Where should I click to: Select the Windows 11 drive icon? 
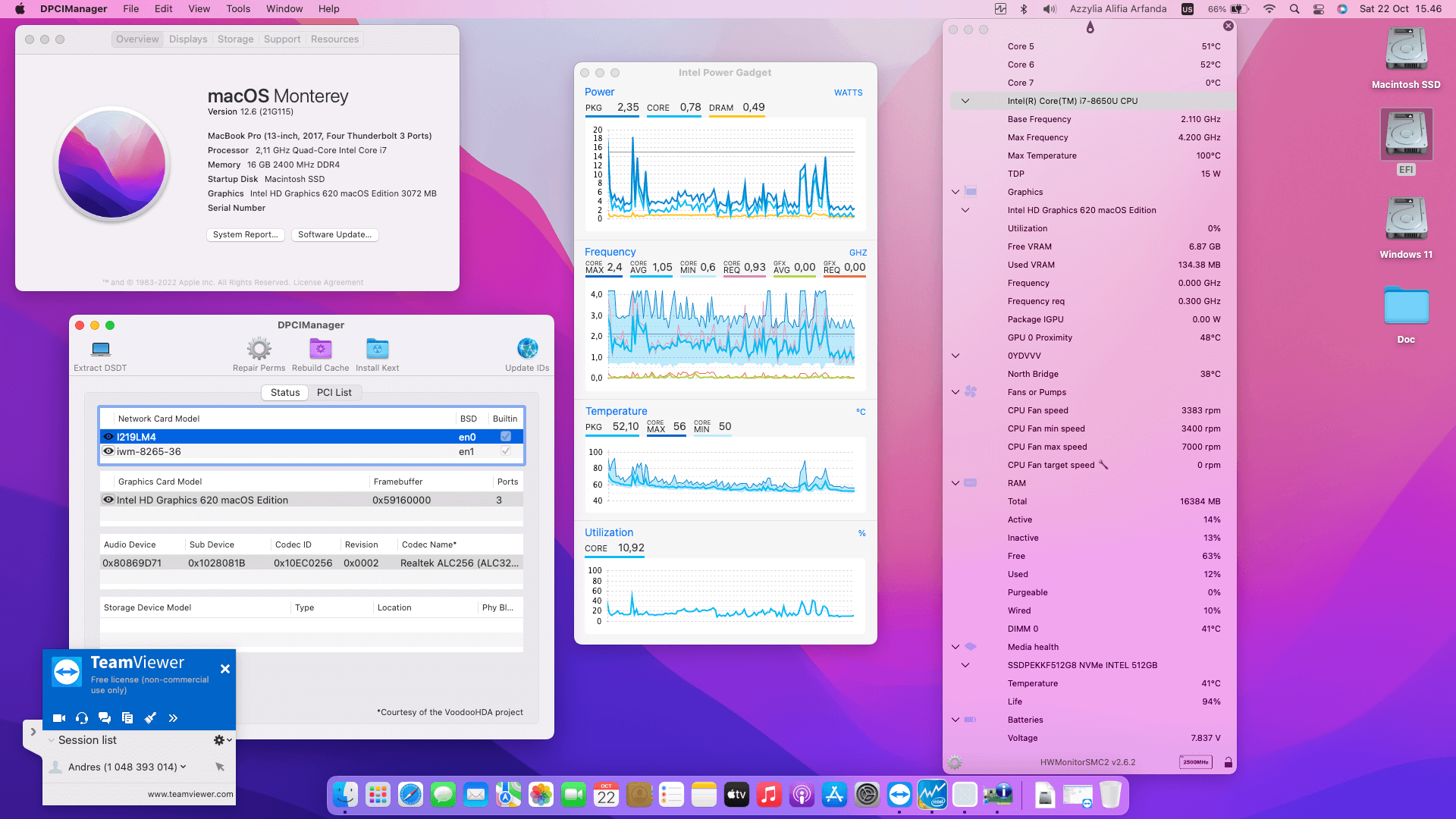tap(1406, 220)
